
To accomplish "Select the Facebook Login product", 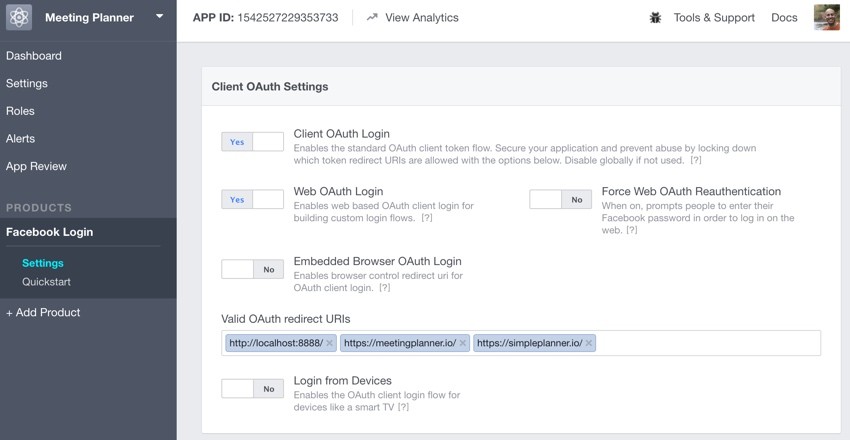I will (49, 232).
